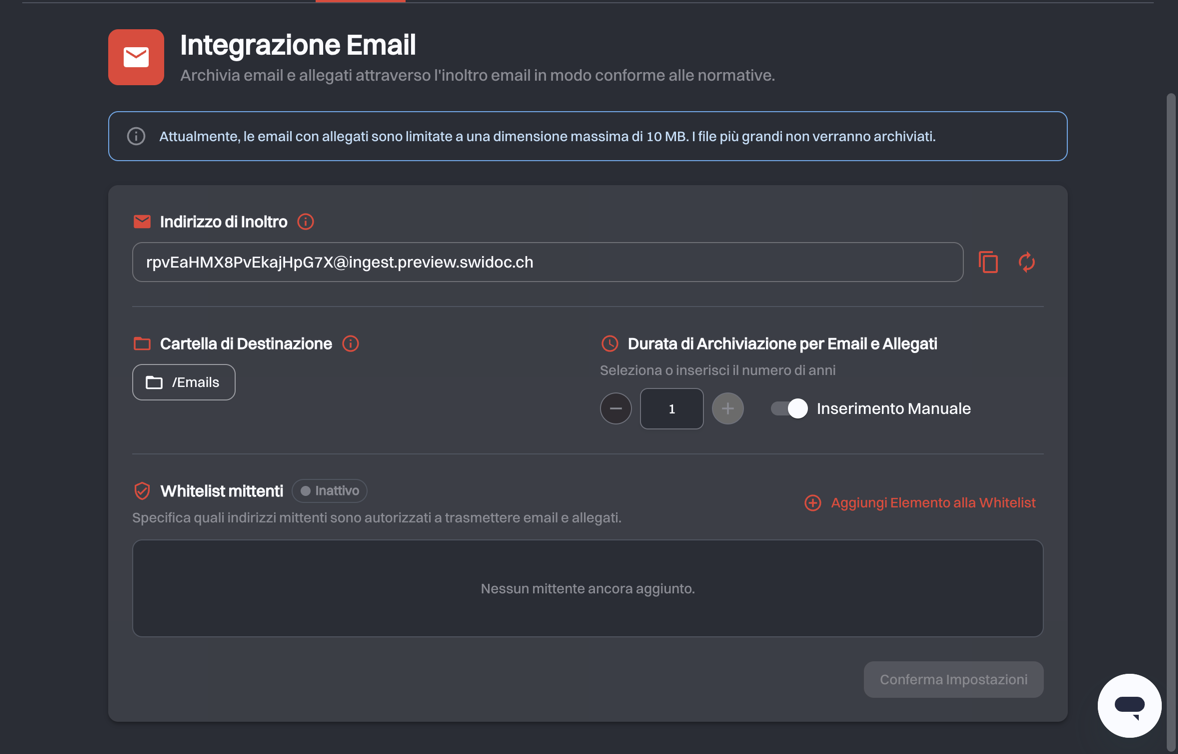Regenerate the forwarding address
The height and width of the screenshot is (754, 1178).
[1026, 262]
